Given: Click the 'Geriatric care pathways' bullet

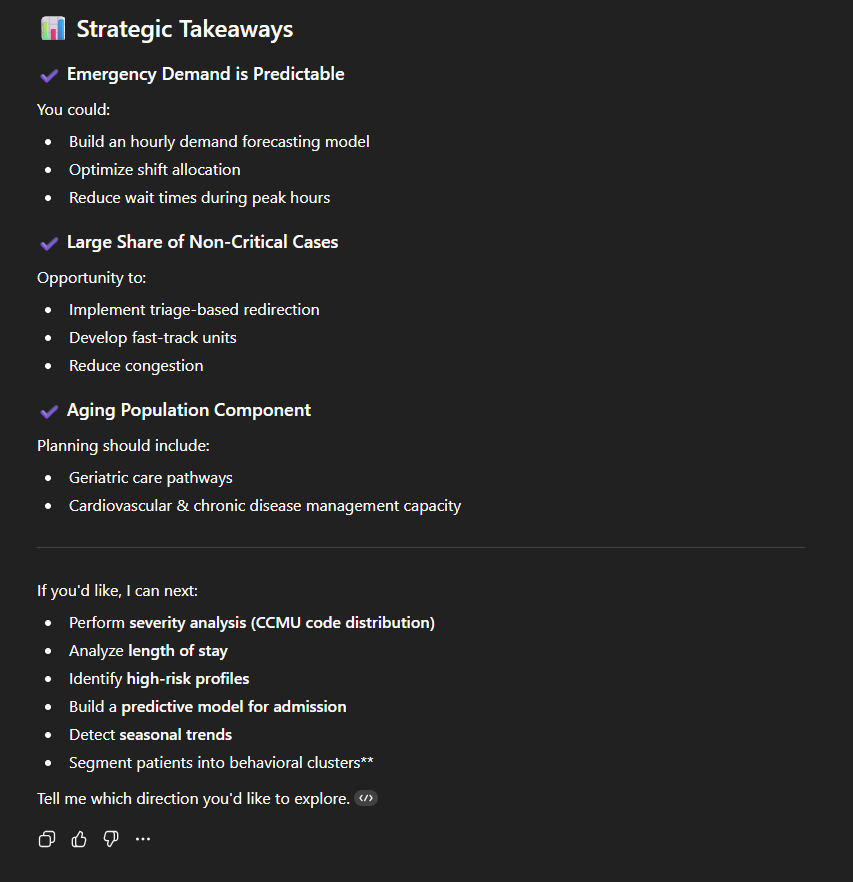Looking at the screenshot, I should (151, 478).
